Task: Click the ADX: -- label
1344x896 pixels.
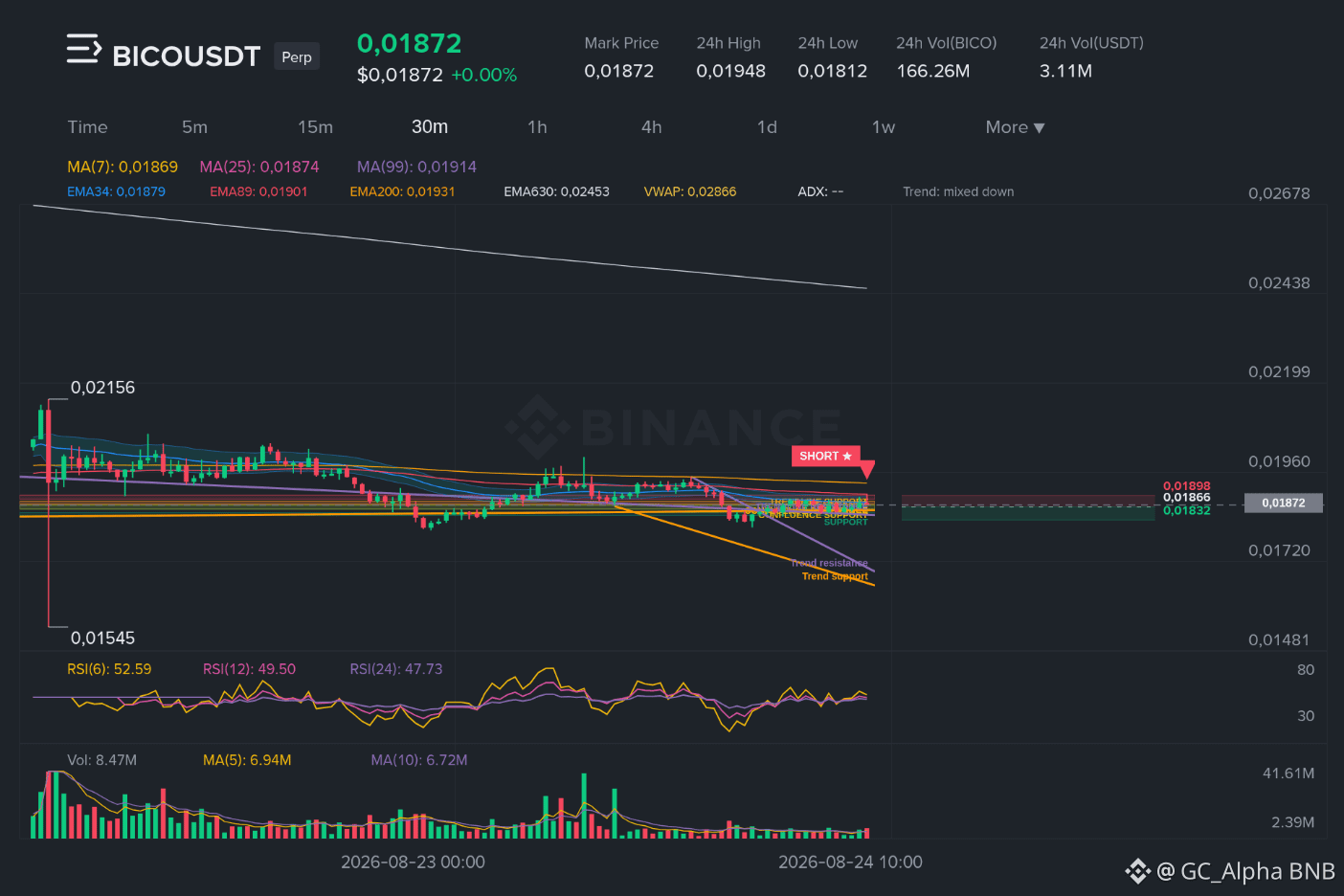Action: click(x=820, y=191)
